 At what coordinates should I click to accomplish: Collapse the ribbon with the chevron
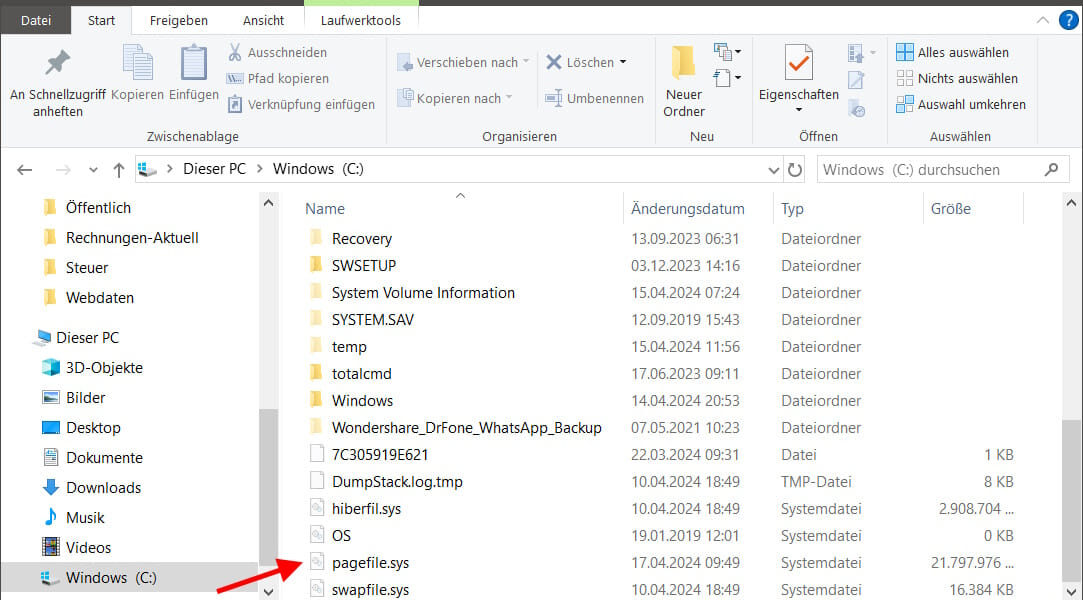click(x=1042, y=21)
